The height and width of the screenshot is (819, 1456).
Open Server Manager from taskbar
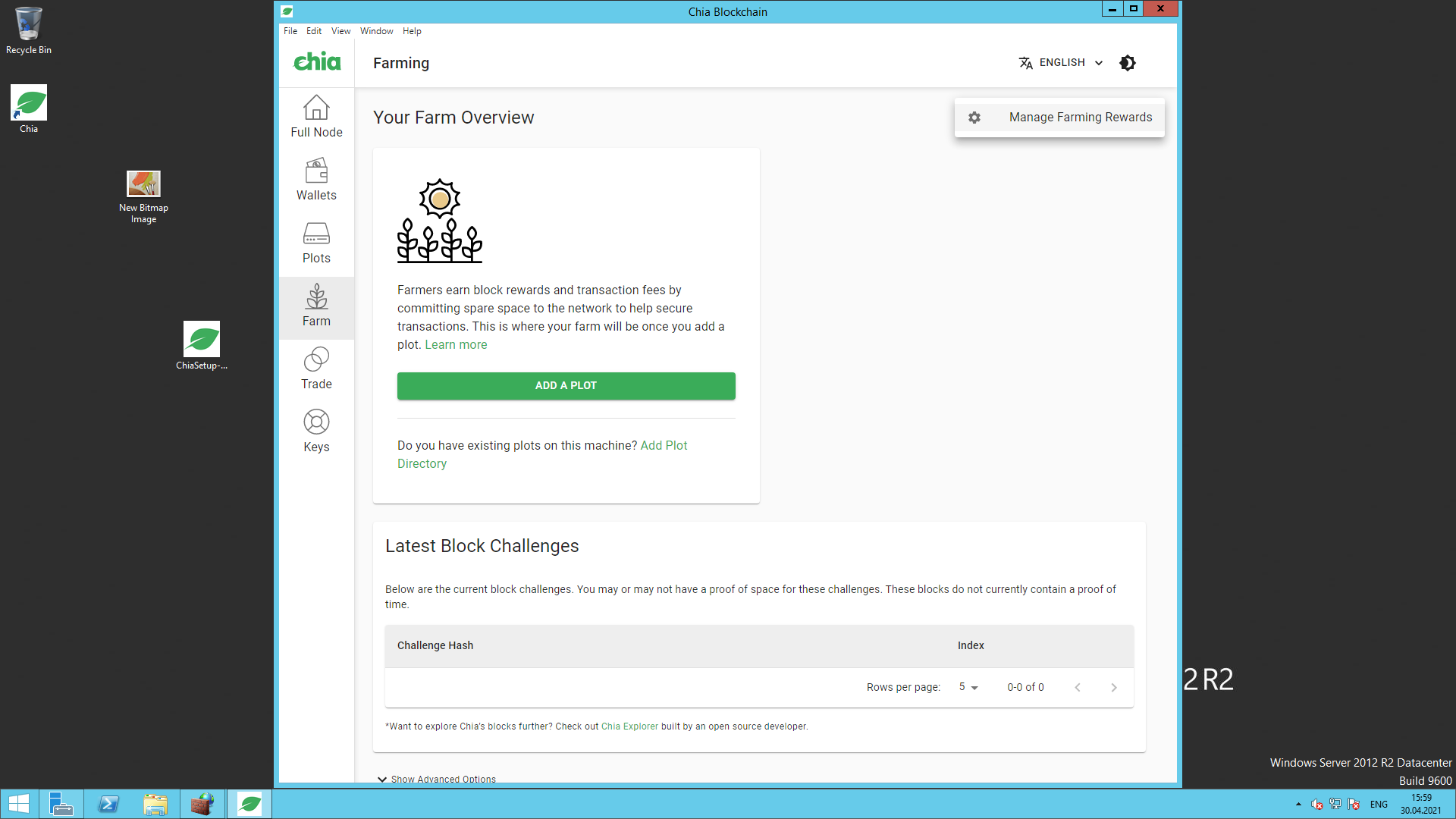click(61, 804)
